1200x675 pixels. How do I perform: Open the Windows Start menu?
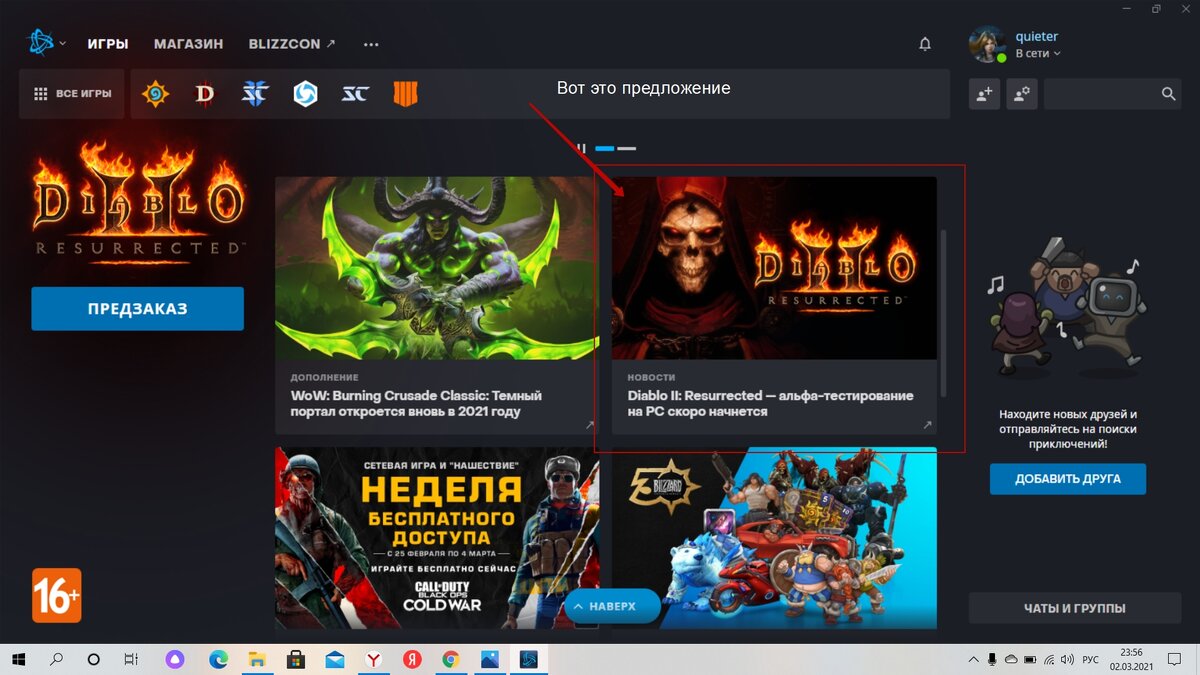click(19, 660)
